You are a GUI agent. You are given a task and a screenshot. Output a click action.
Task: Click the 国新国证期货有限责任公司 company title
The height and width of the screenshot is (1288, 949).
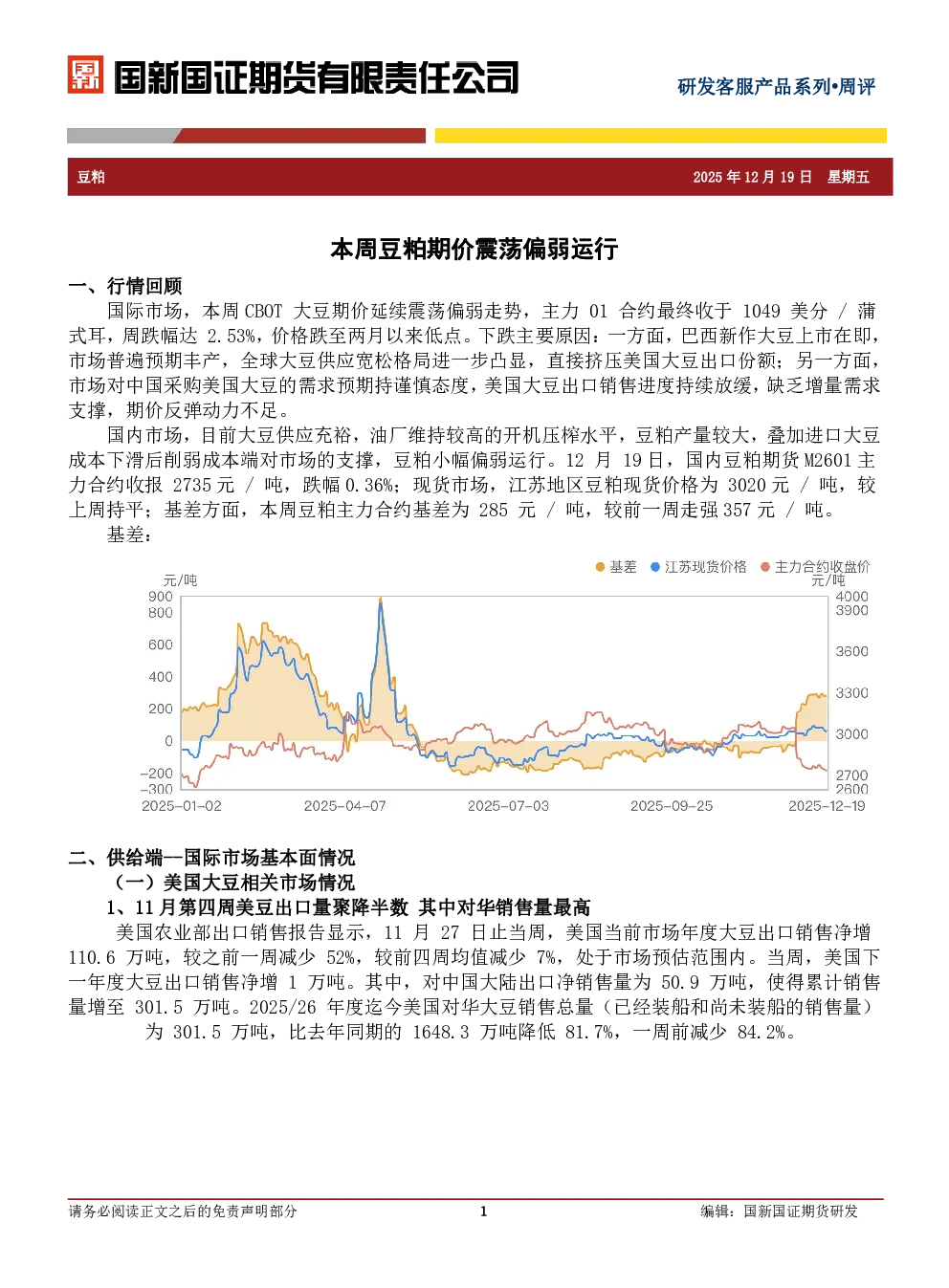[317, 77]
